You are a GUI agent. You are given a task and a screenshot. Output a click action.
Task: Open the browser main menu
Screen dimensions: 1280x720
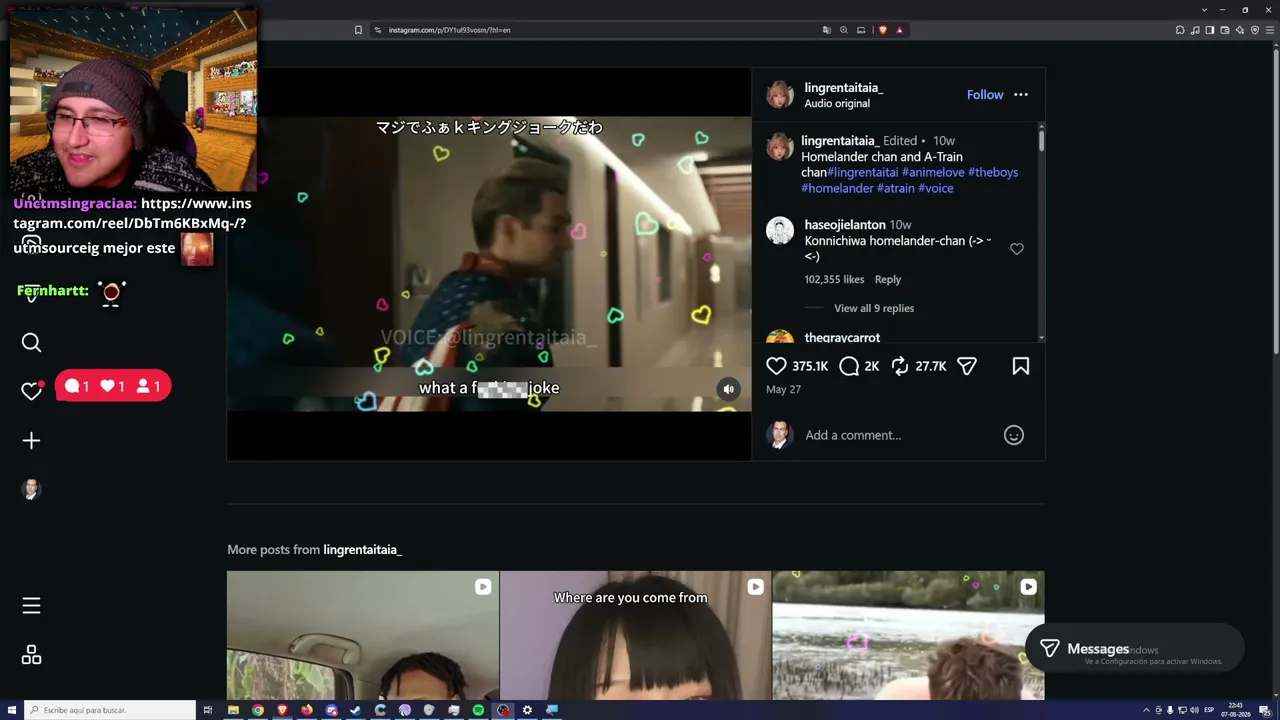pos(1270,30)
